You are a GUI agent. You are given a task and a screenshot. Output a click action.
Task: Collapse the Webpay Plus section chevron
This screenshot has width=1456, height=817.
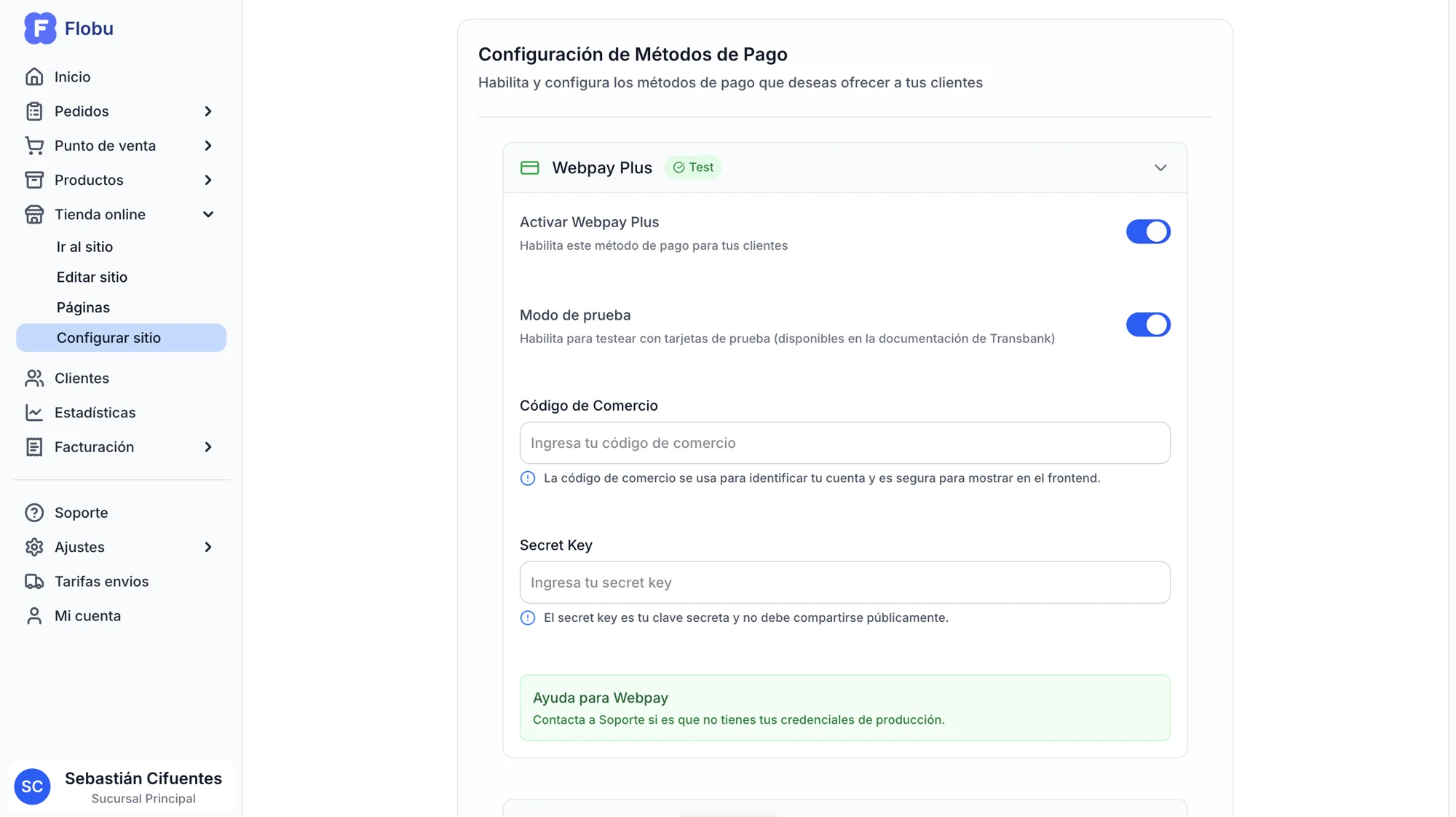click(x=1160, y=168)
